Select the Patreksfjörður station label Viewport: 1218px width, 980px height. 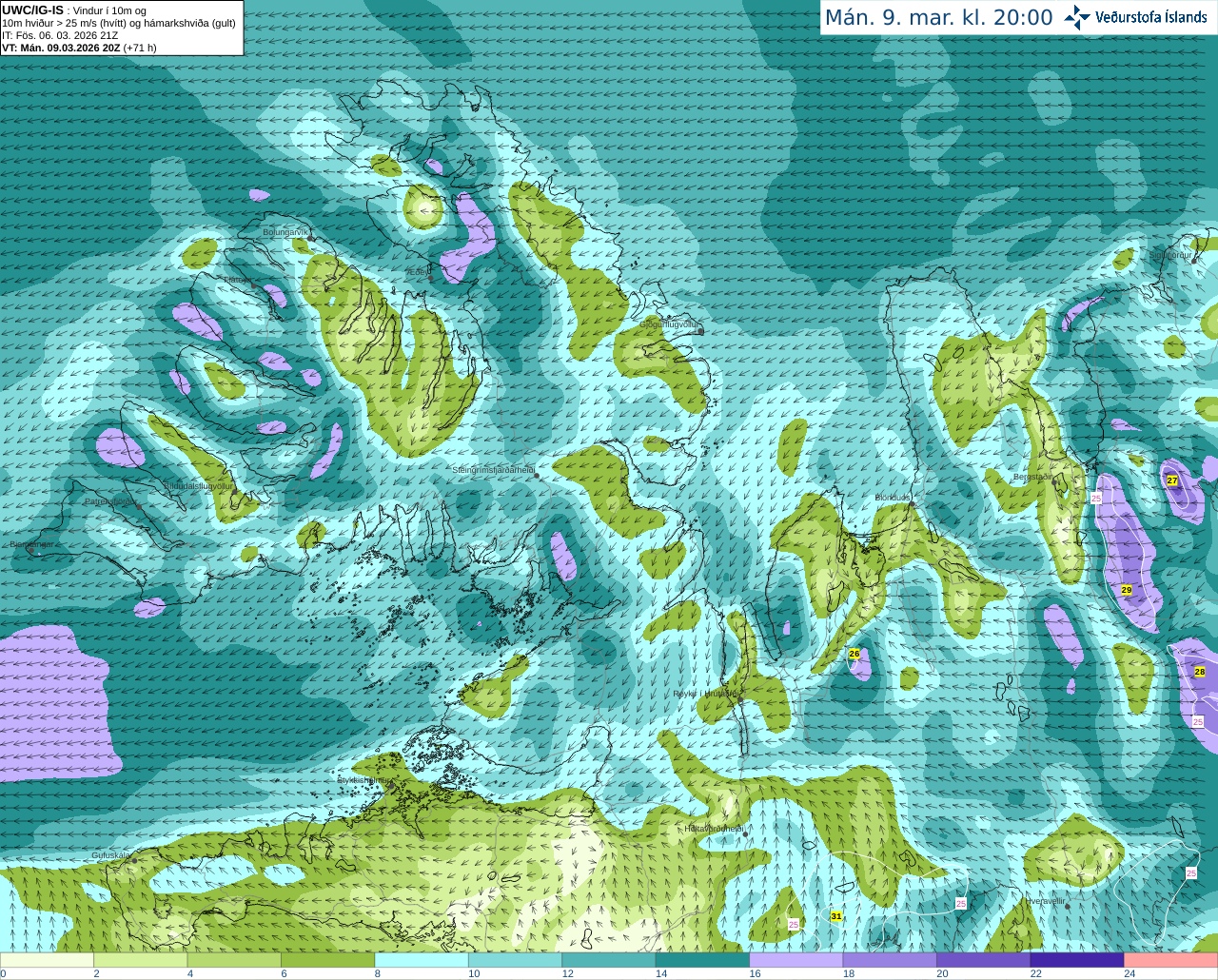(x=111, y=500)
